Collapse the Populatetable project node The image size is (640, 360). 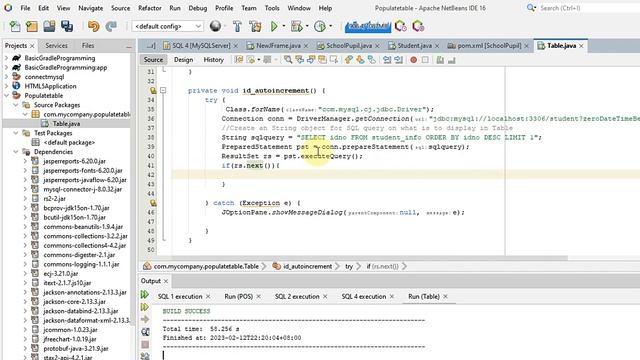click(7, 96)
